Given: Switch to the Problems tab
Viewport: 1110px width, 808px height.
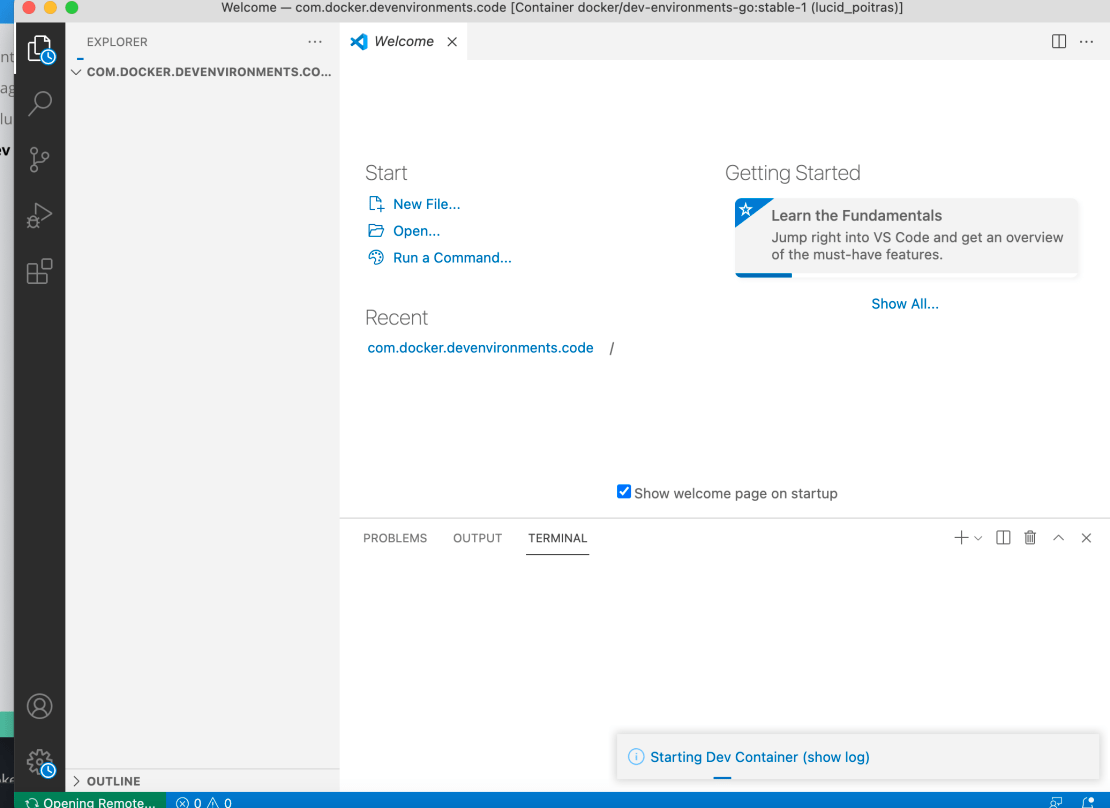Looking at the screenshot, I should [x=395, y=538].
